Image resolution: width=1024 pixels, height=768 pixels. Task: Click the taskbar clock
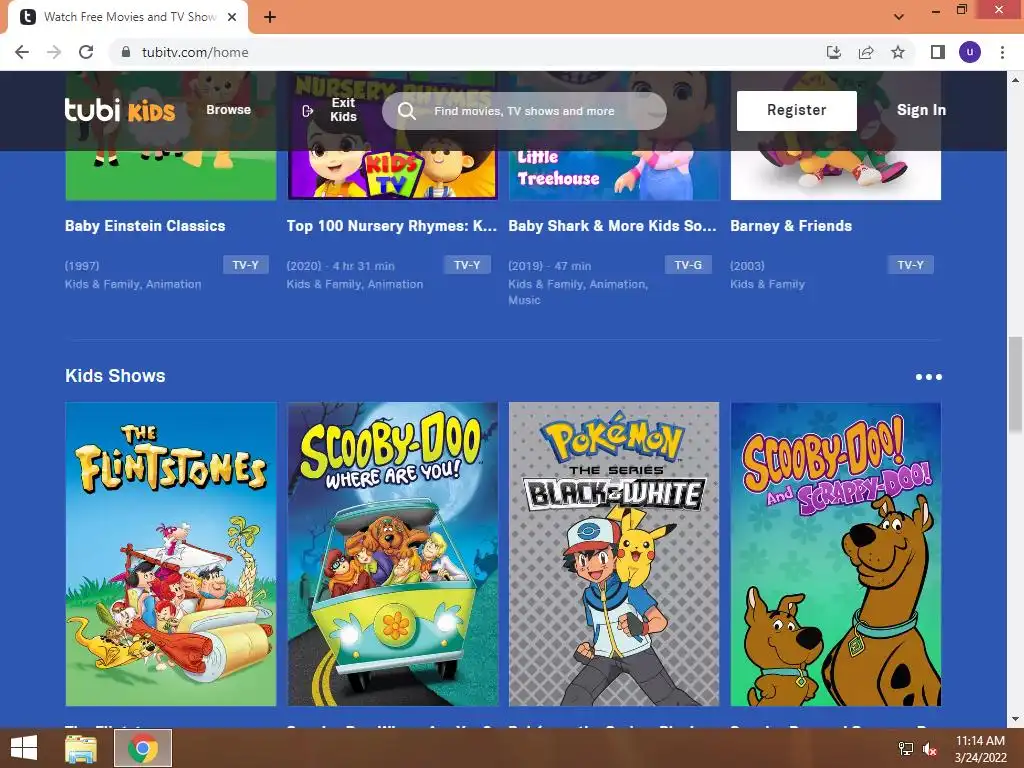coord(980,749)
